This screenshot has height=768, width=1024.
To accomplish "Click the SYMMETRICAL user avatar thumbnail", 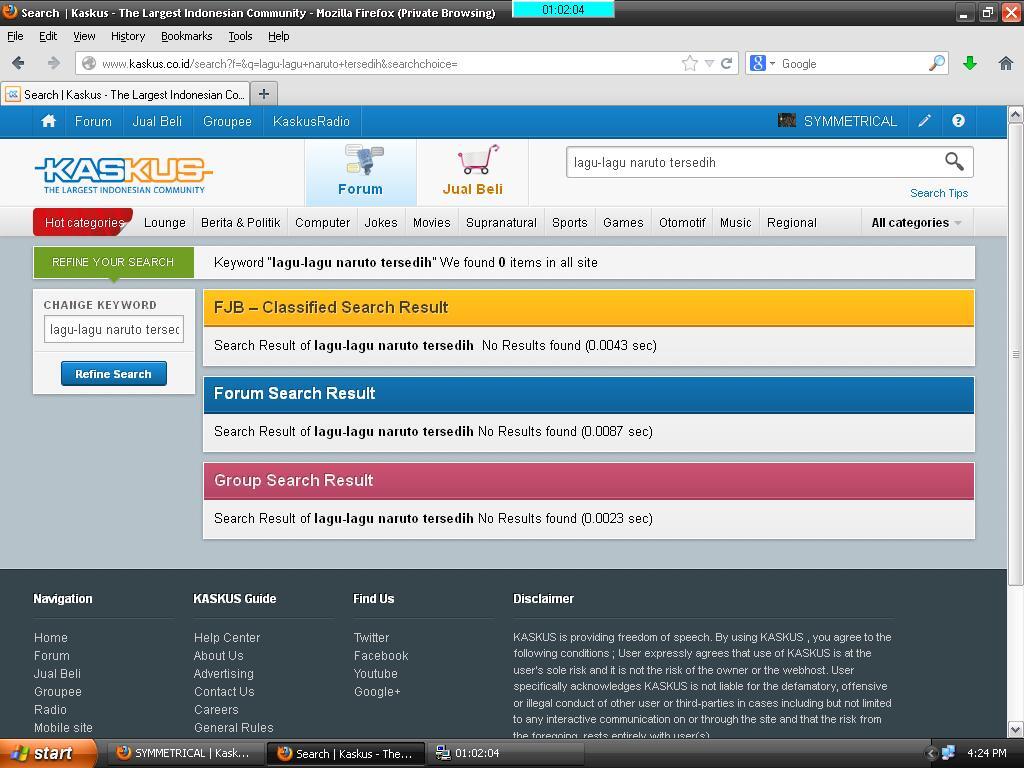I will (x=787, y=121).
